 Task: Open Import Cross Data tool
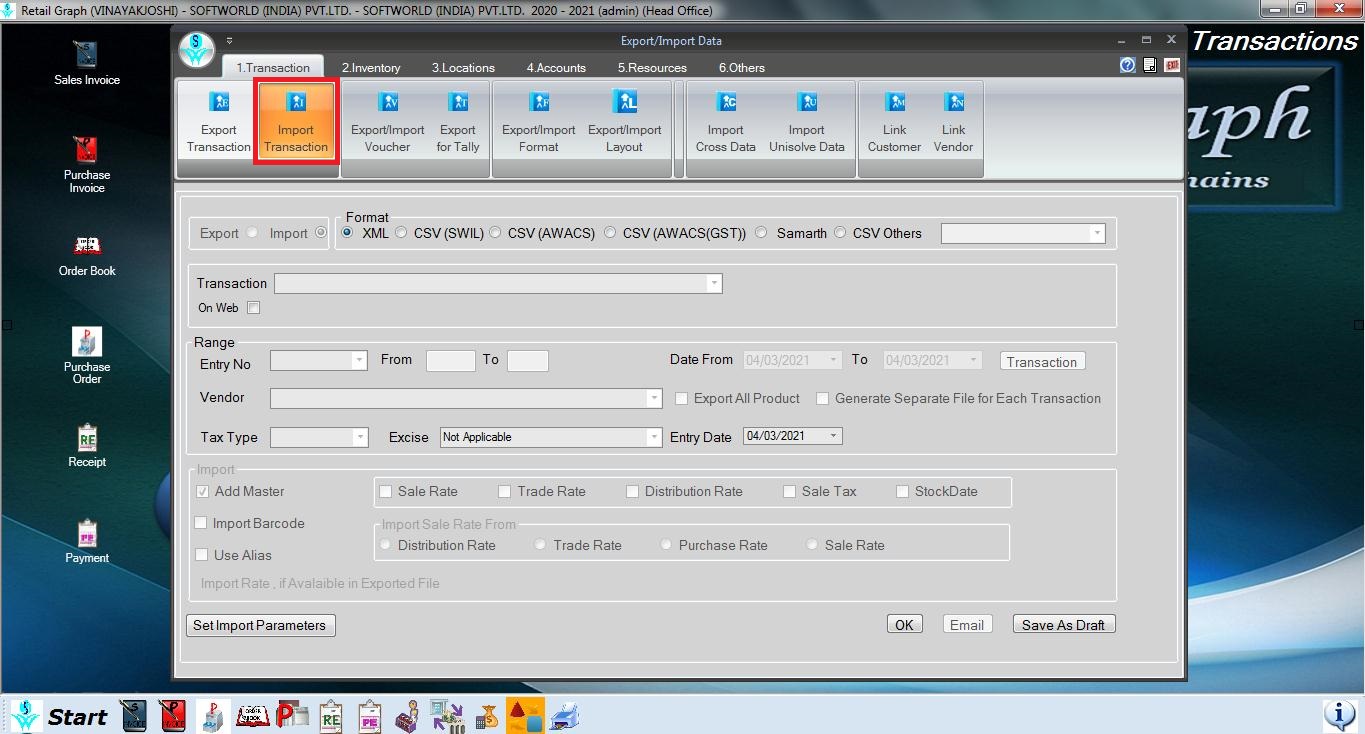tap(725, 121)
